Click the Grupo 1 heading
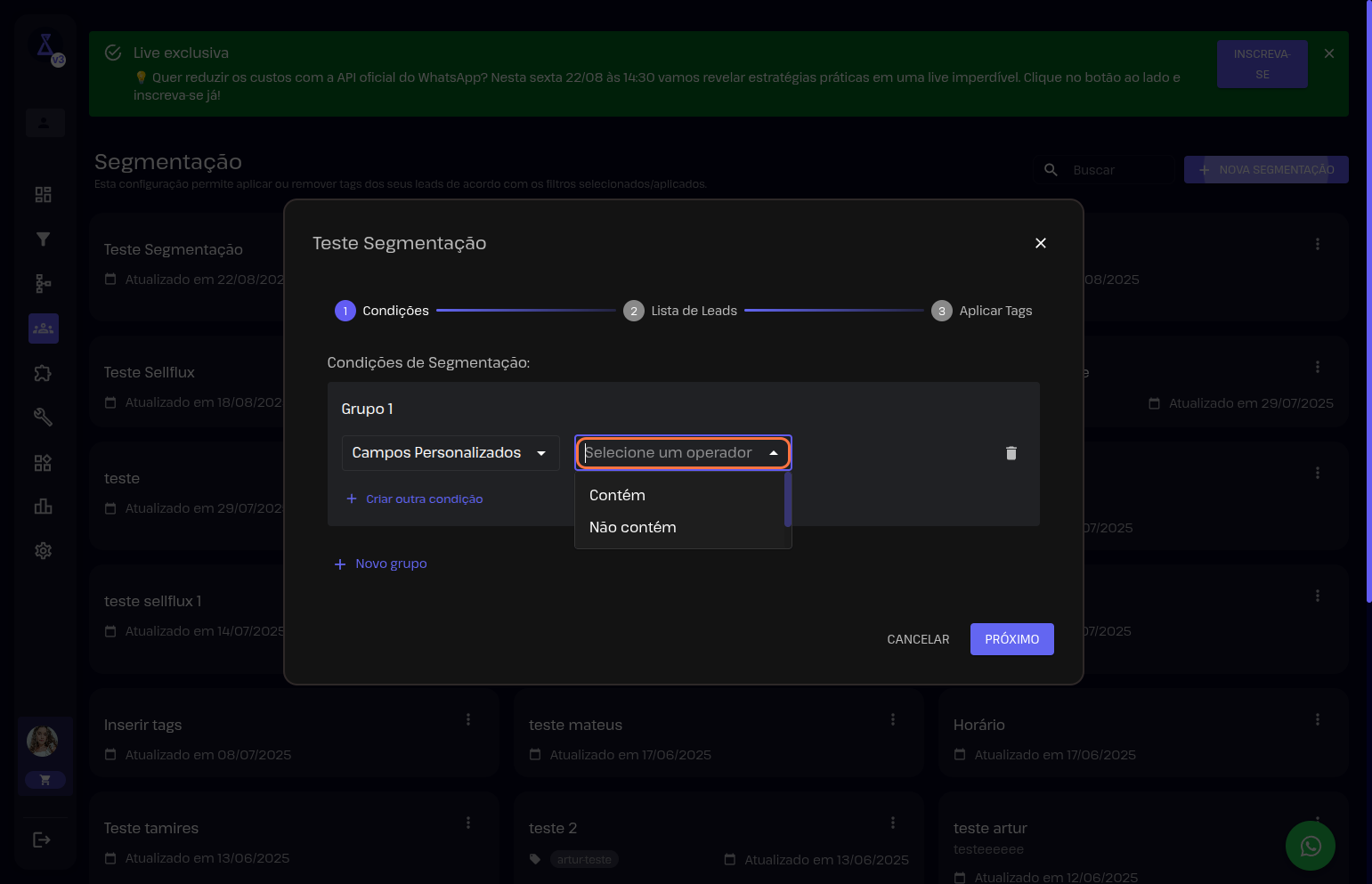 [x=367, y=409]
